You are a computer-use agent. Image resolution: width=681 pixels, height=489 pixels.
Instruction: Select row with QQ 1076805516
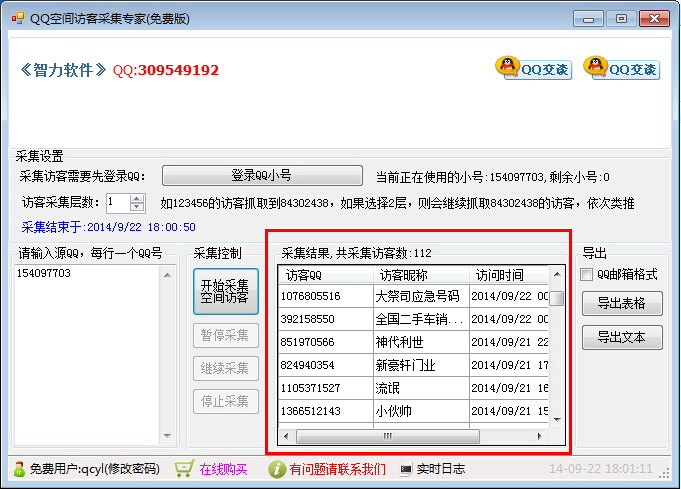[x=413, y=296]
